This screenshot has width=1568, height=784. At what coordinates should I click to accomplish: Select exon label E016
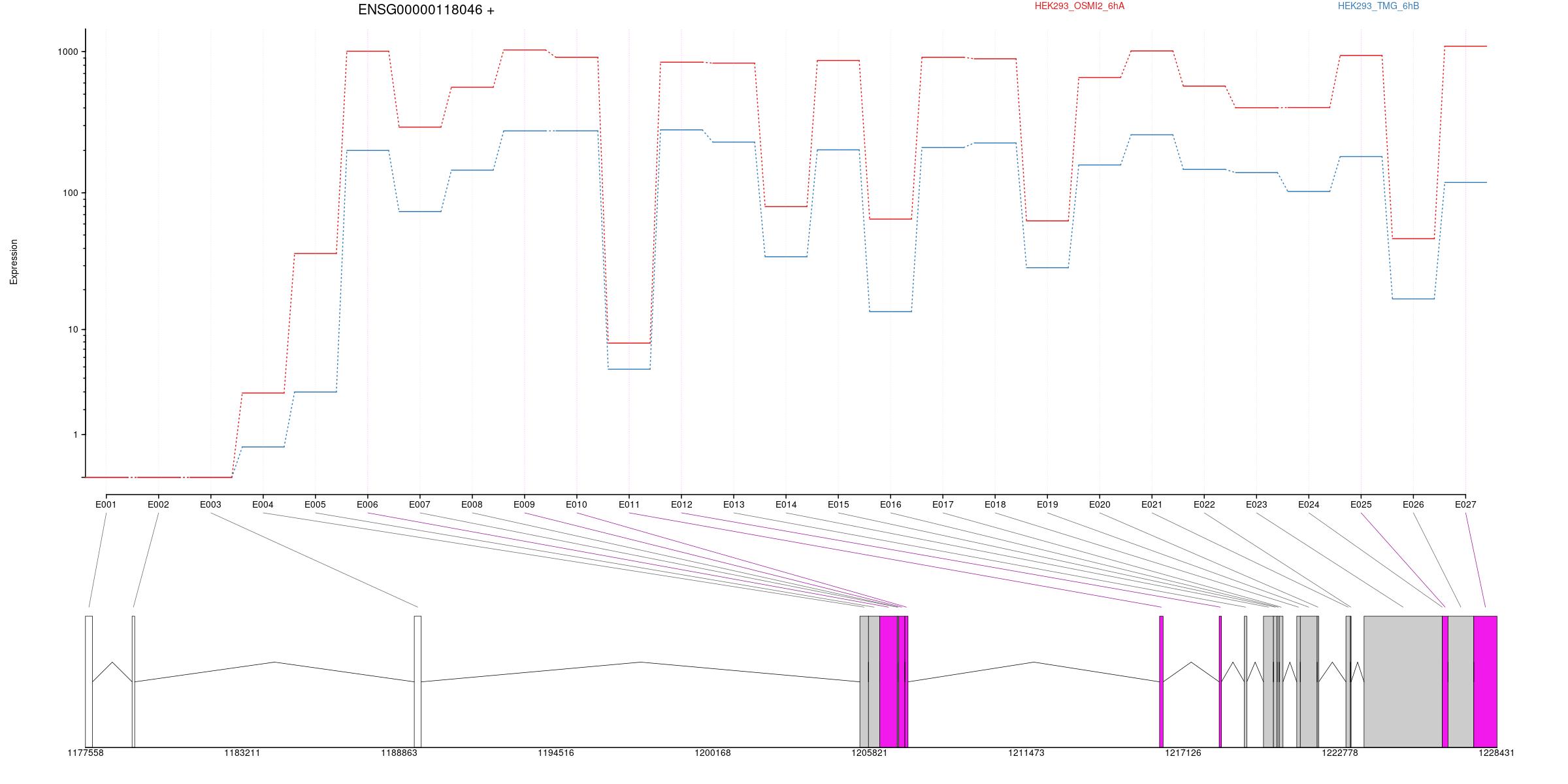tap(890, 504)
